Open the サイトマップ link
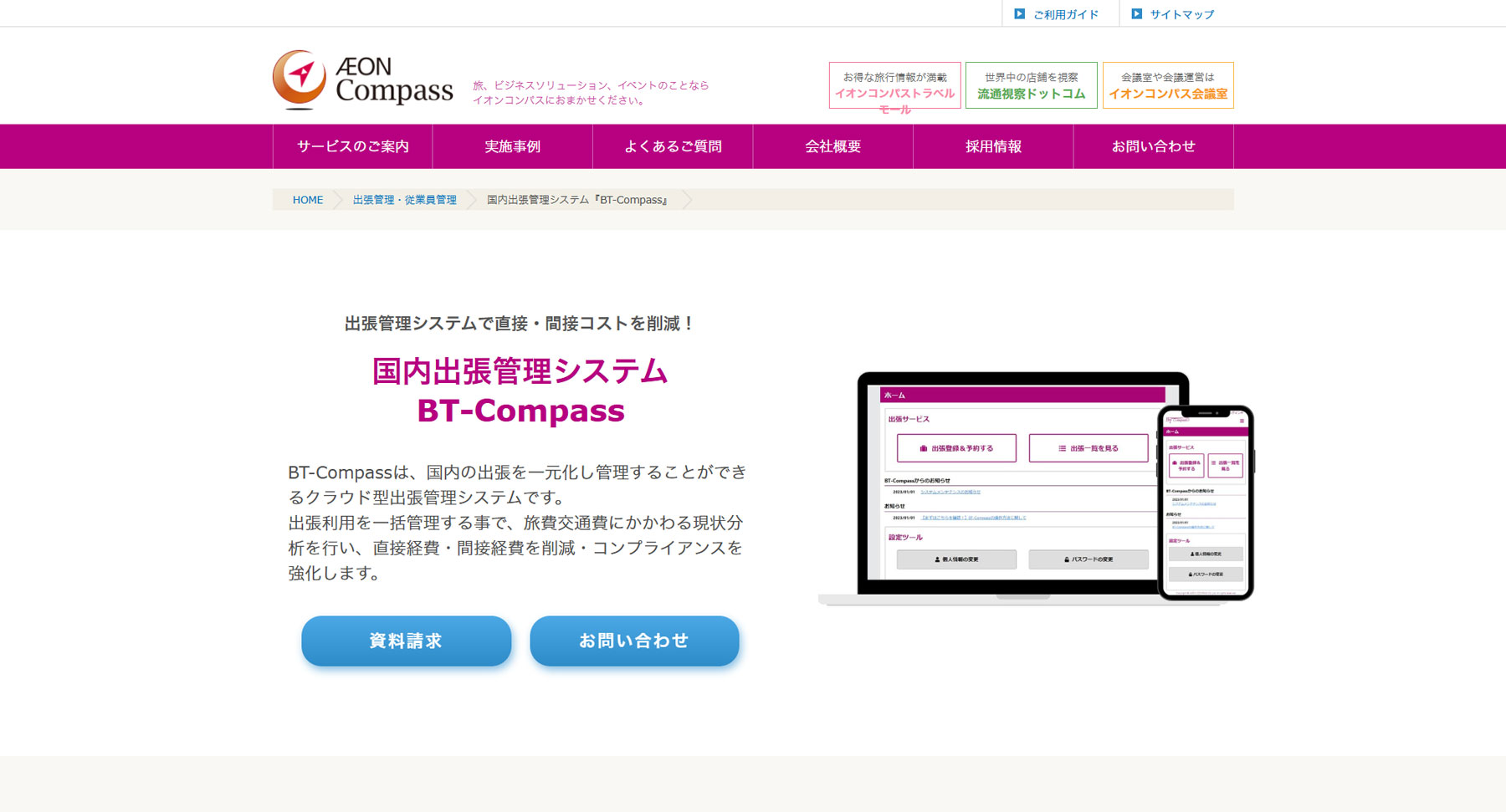The image size is (1506, 812). [x=1181, y=14]
